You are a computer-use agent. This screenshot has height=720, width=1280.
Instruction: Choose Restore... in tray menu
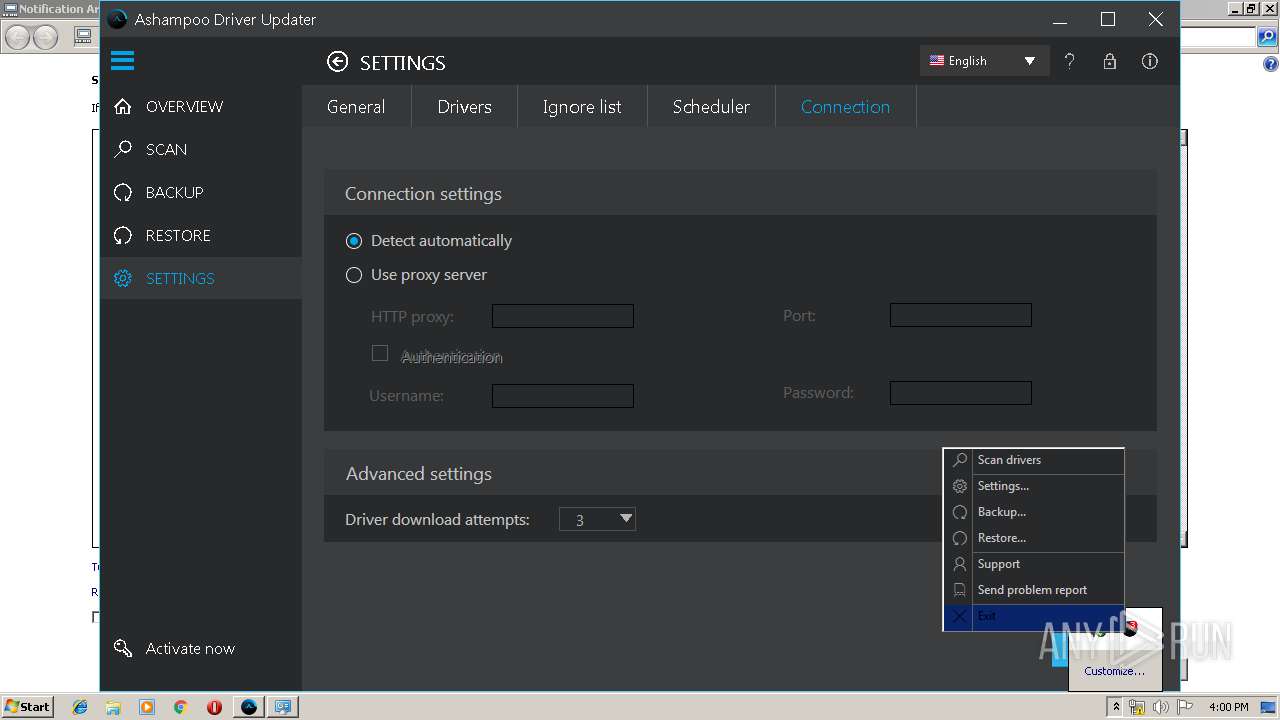[x=1033, y=538]
